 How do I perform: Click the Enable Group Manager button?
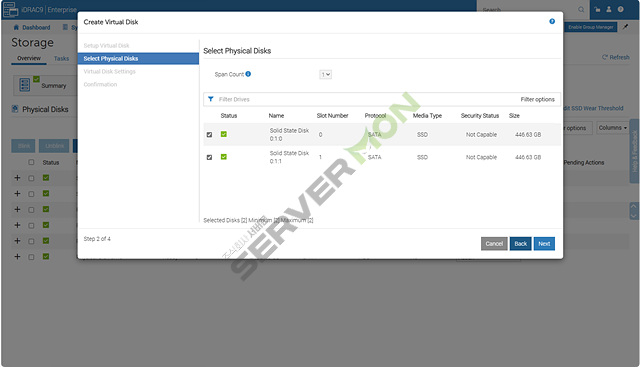[x=591, y=27]
